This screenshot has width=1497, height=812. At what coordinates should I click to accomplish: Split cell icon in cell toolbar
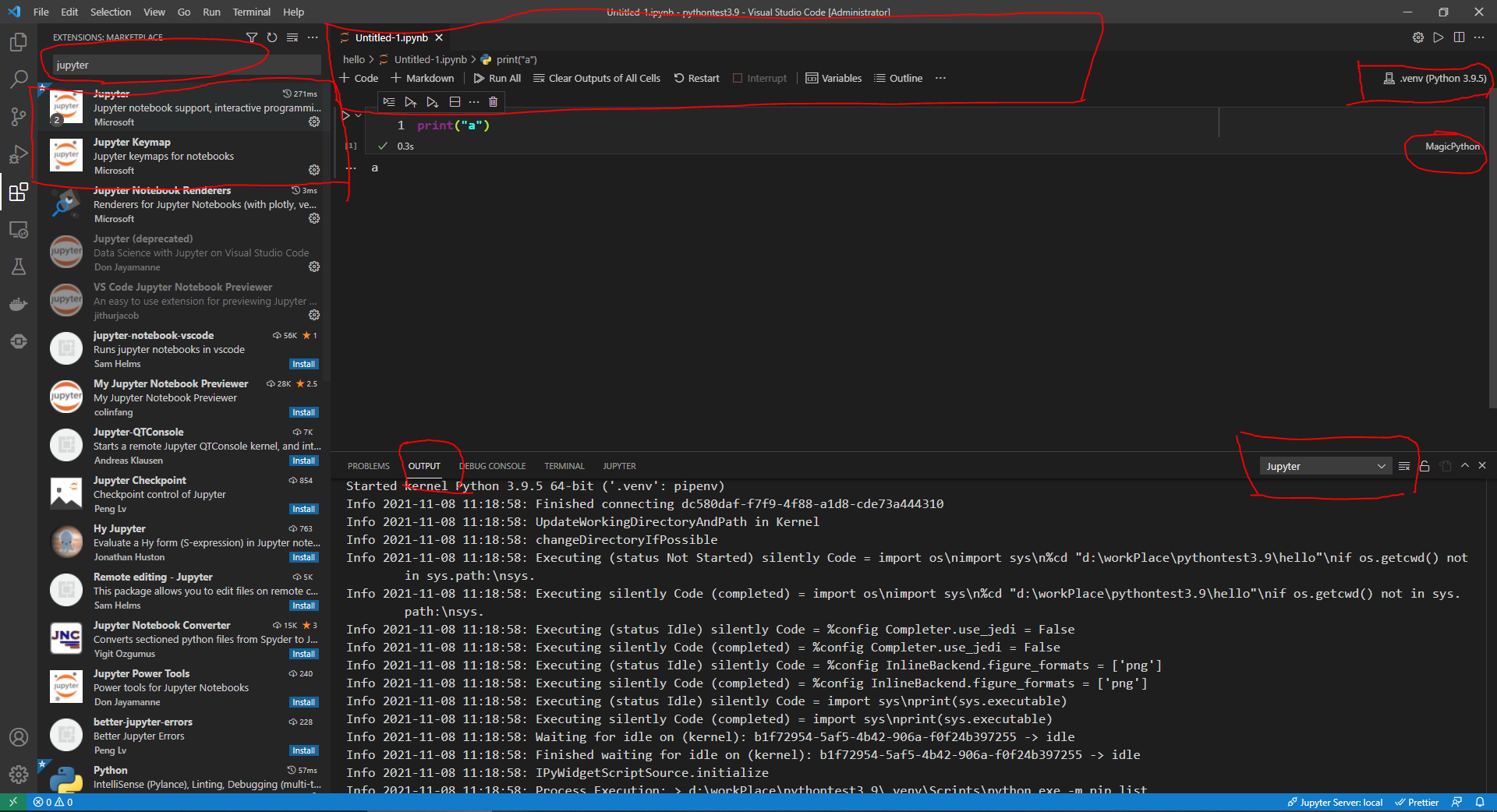(455, 102)
